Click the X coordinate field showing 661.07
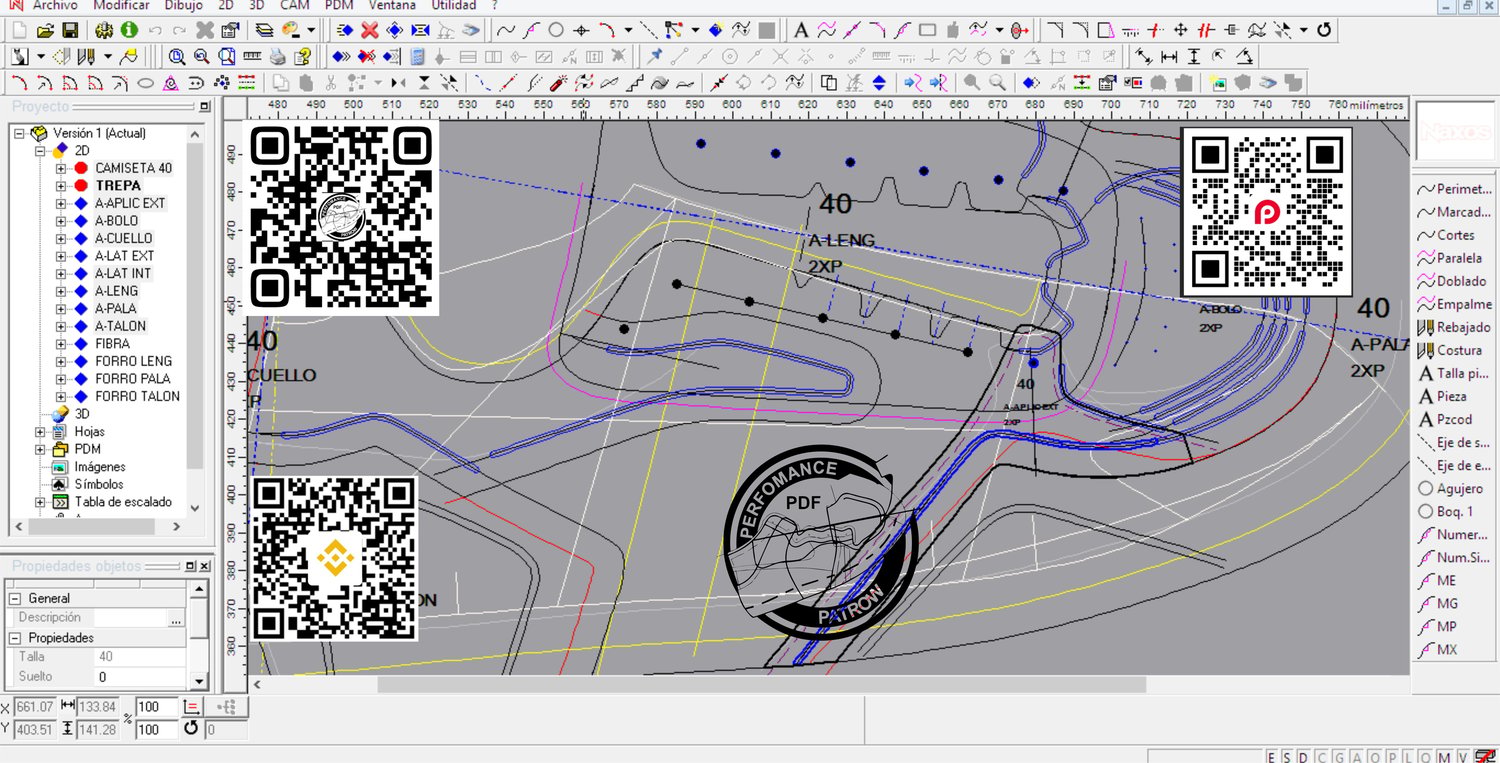 click(x=35, y=707)
